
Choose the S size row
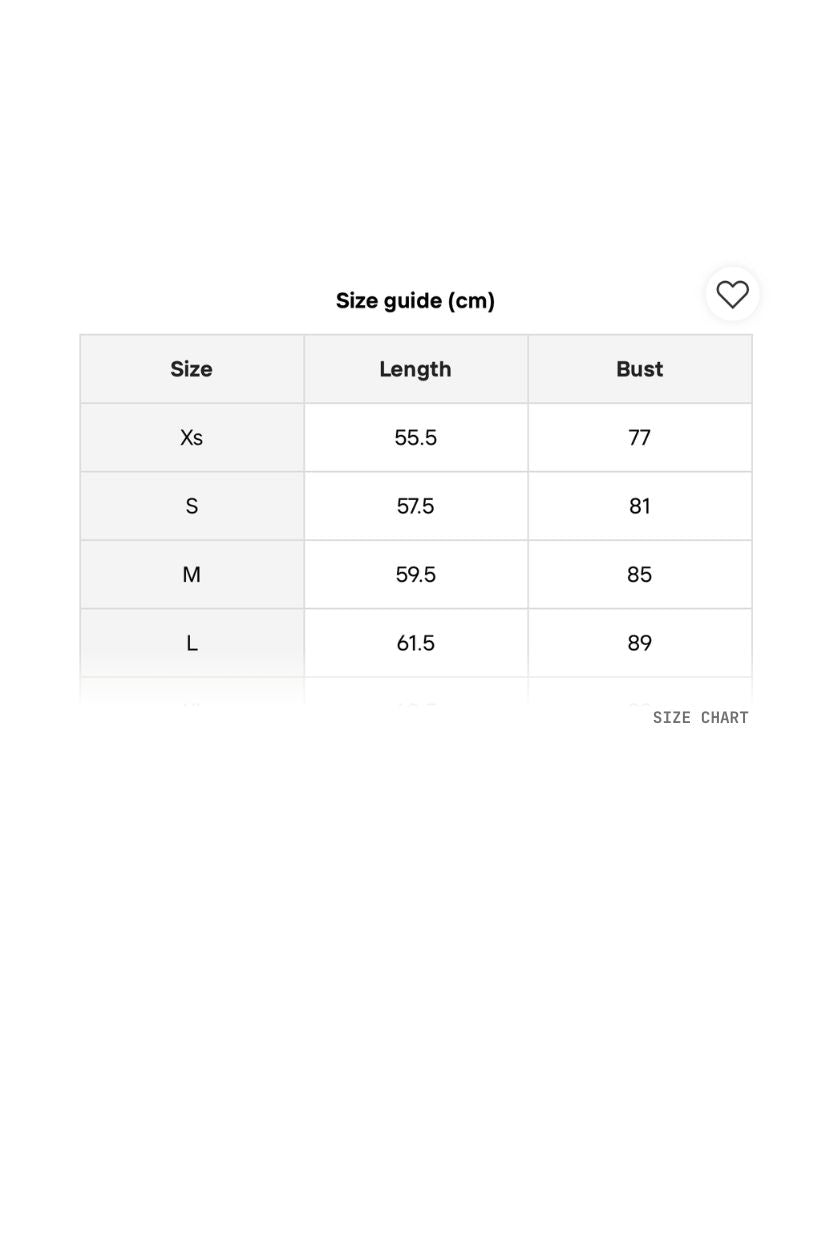pos(191,506)
